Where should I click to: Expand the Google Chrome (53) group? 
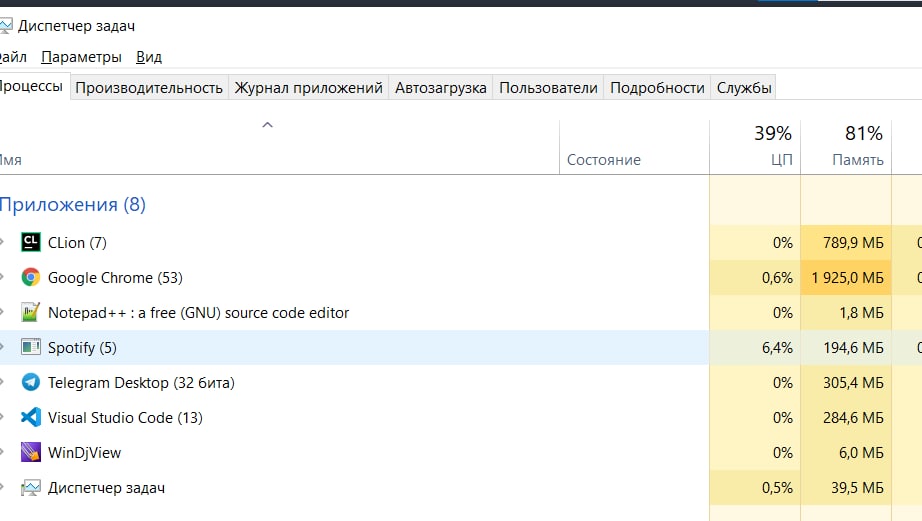[x=2, y=276]
